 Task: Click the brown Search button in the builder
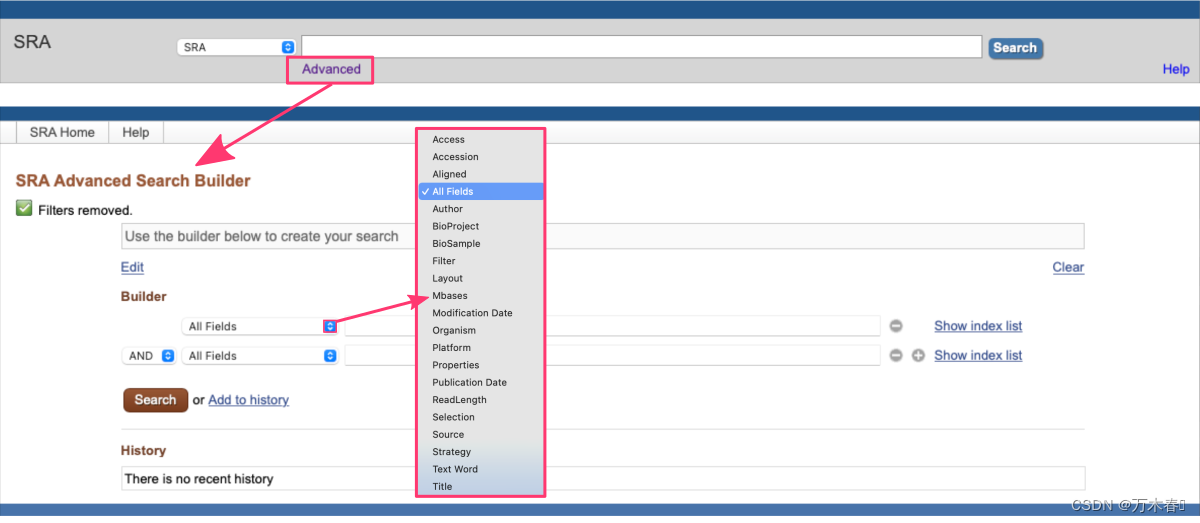click(155, 400)
